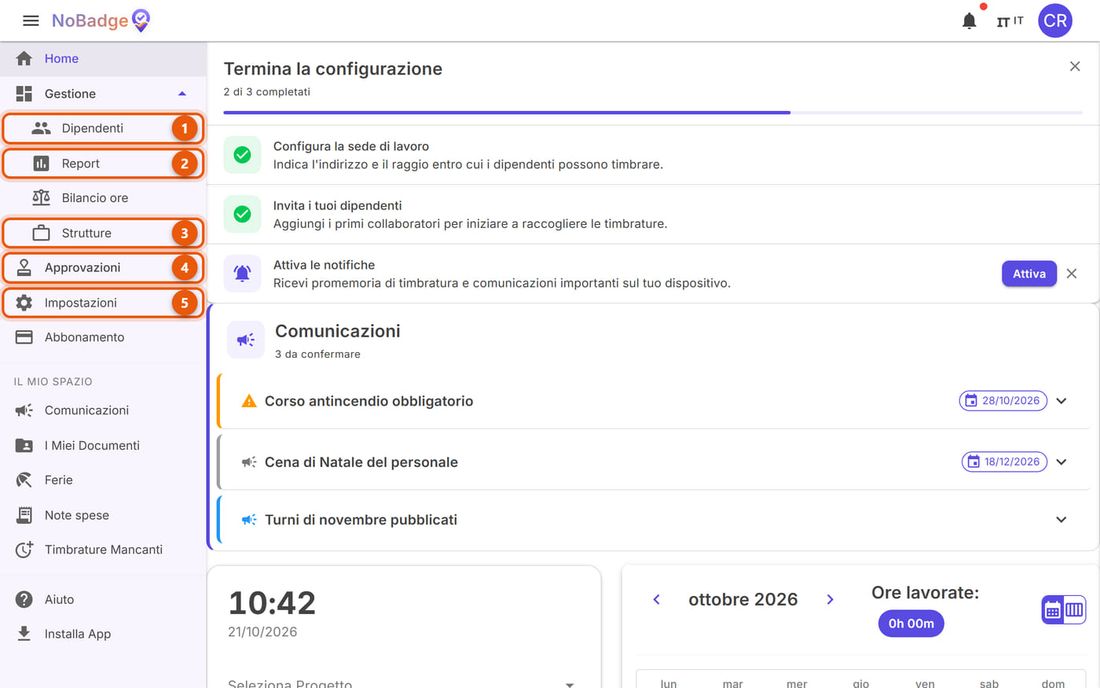Dismiss the Attiva le notifiche step

point(1071,274)
